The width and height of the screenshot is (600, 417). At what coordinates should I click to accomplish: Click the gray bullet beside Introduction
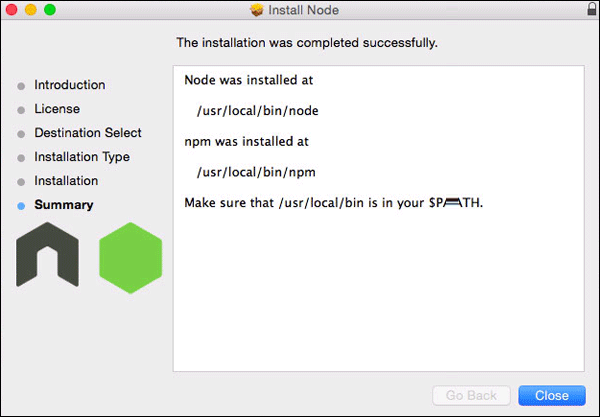(21, 86)
